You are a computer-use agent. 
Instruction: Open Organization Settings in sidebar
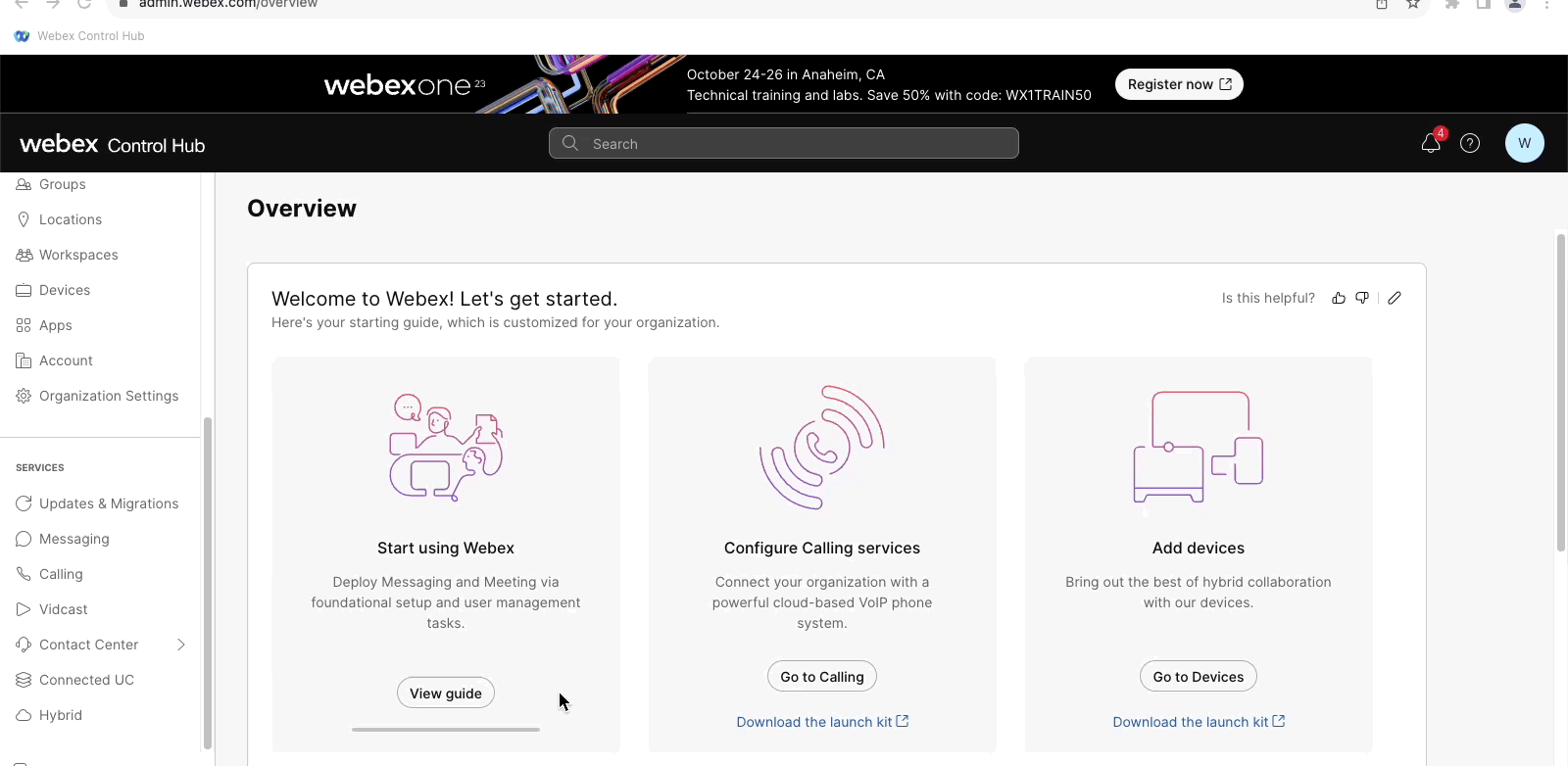pos(109,396)
